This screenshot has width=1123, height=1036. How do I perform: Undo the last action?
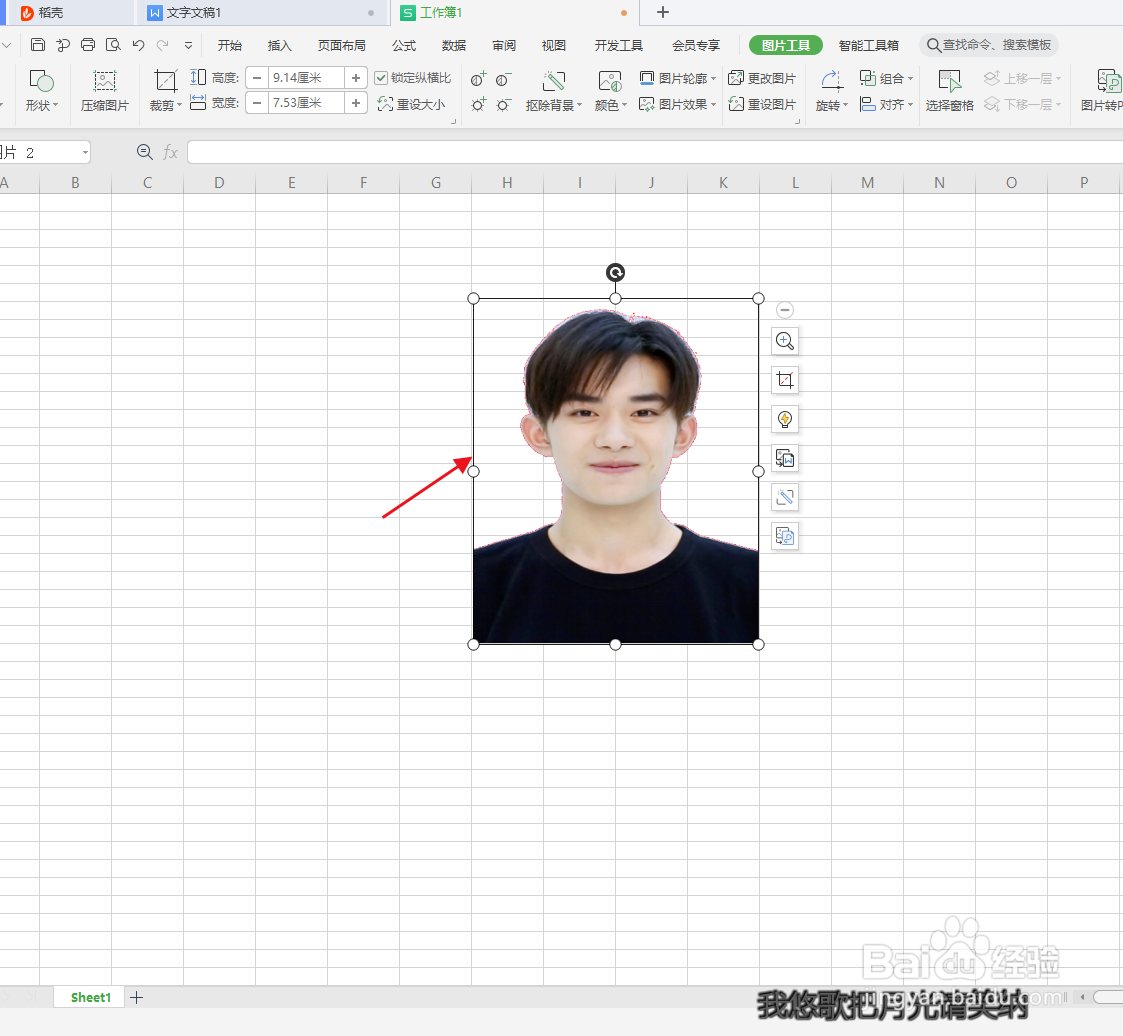pyautogui.click(x=138, y=45)
